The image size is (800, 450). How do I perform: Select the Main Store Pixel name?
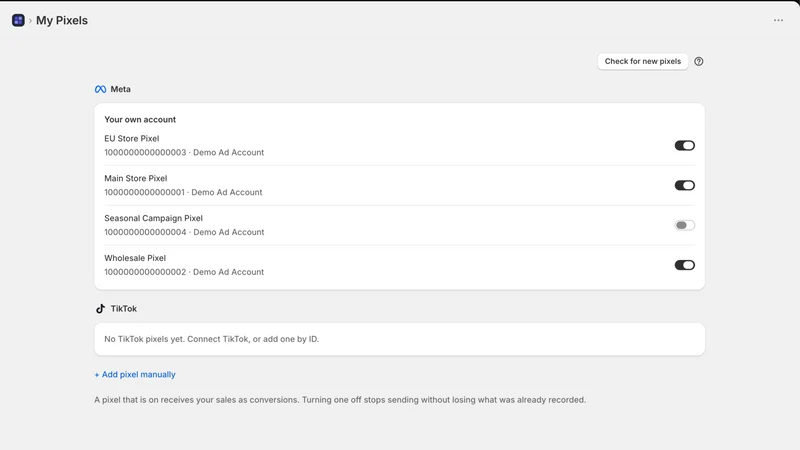(136, 178)
